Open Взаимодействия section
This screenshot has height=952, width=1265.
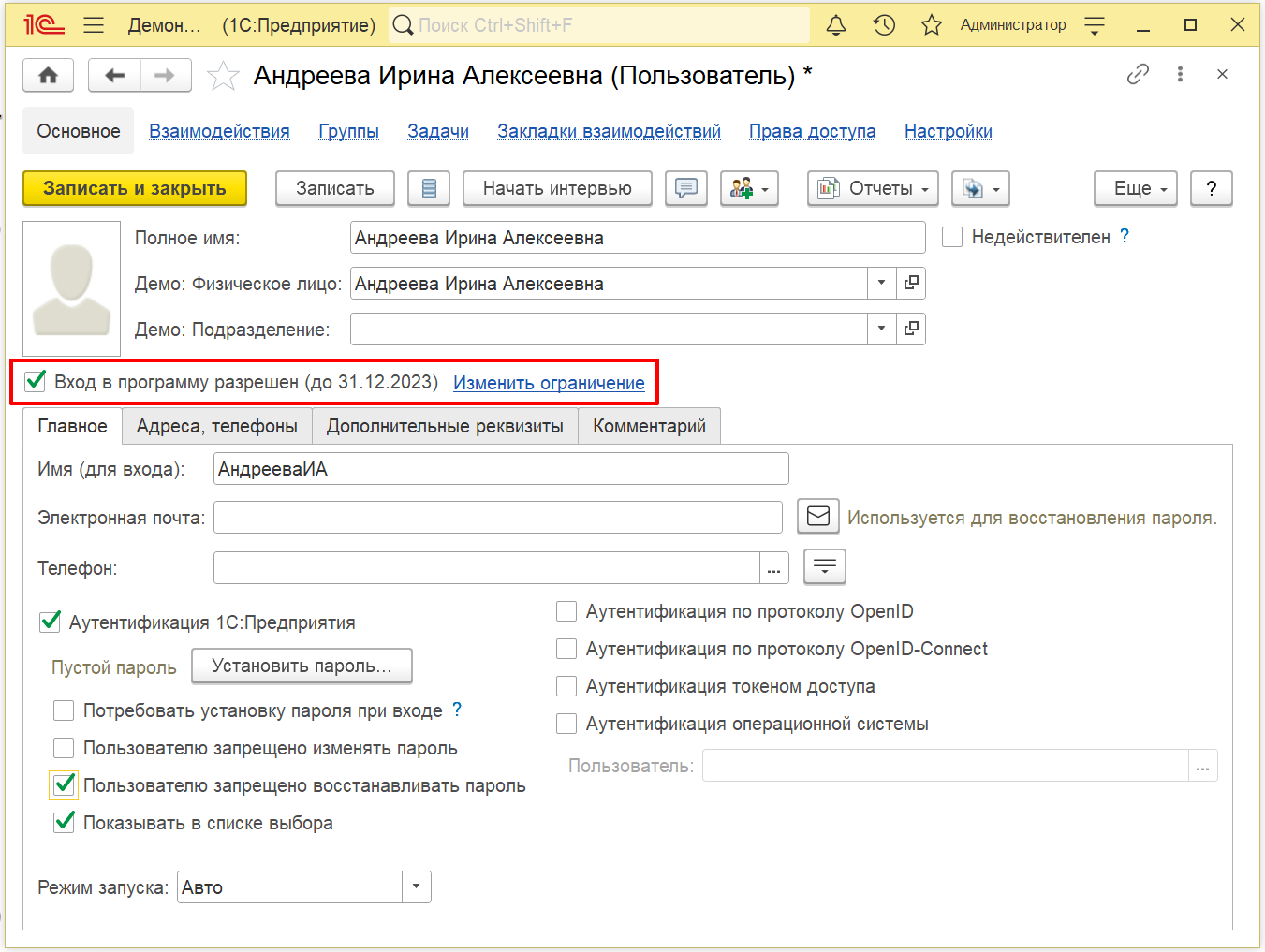click(219, 131)
